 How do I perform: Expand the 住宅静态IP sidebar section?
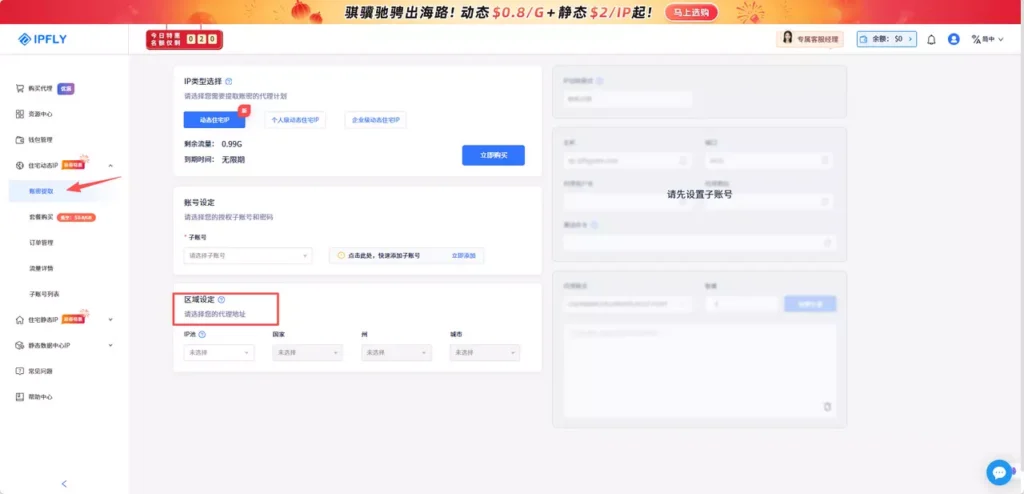click(x=110, y=320)
